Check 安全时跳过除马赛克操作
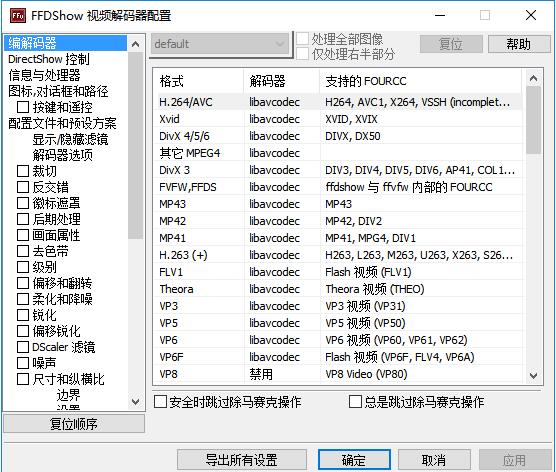Viewport: 556px width, 472px height. coord(160,402)
